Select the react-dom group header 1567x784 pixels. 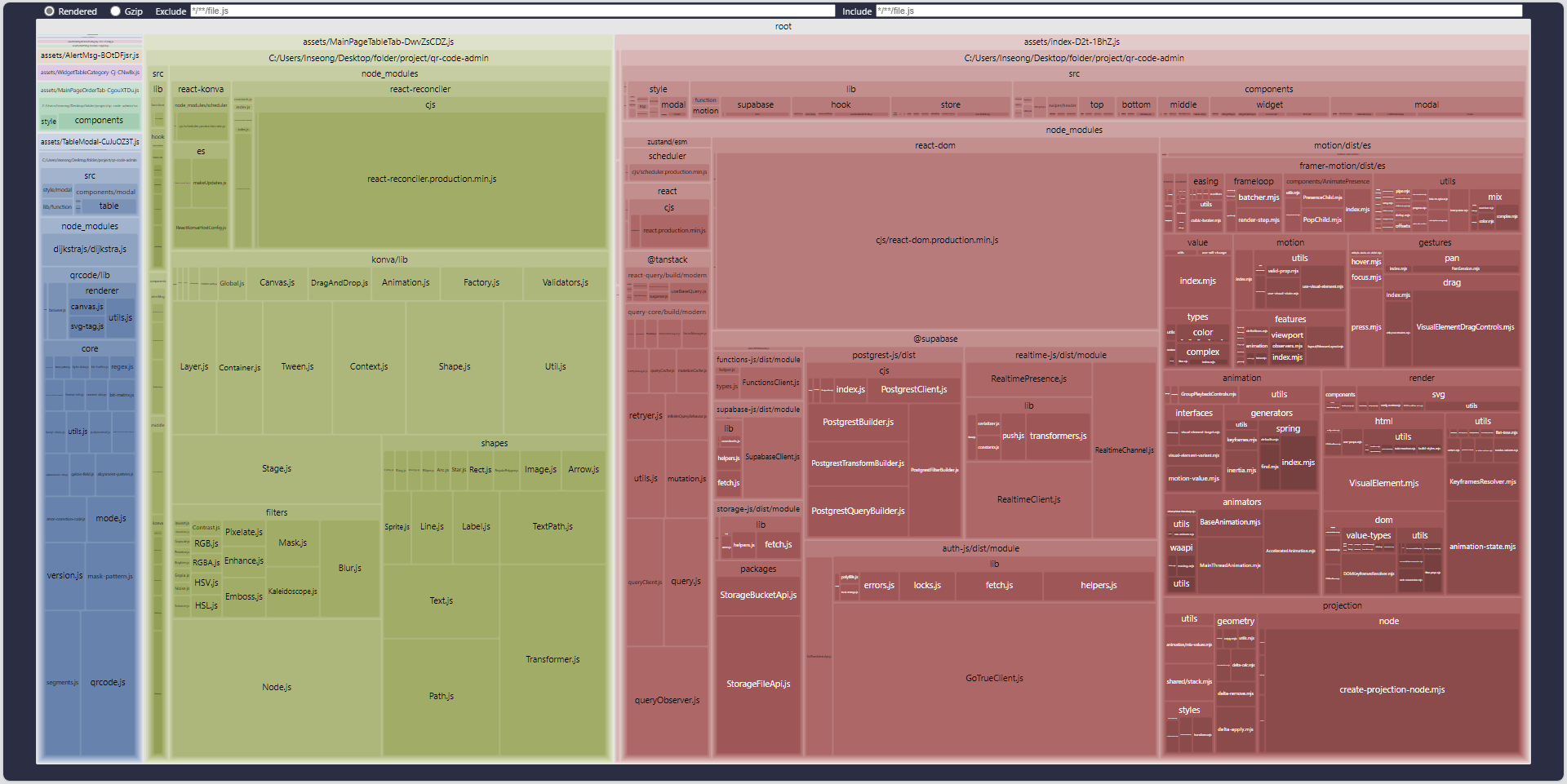click(935, 146)
